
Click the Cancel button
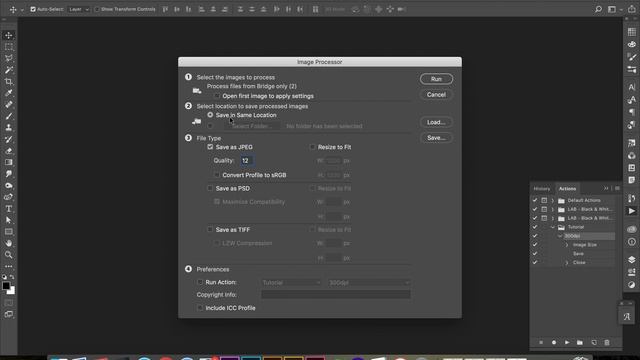[x=436, y=95]
